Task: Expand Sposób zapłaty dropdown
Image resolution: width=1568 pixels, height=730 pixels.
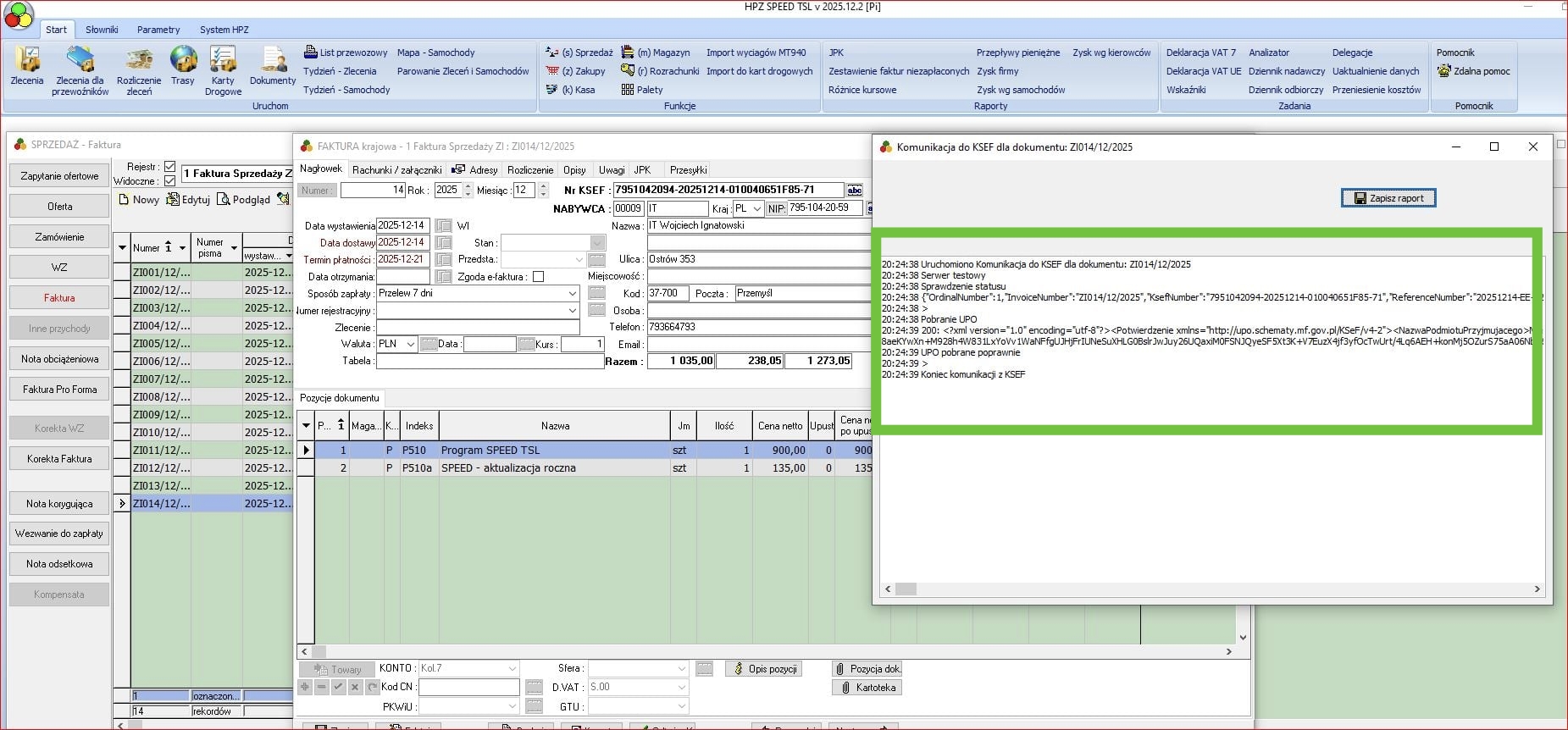Action: coord(573,293)
